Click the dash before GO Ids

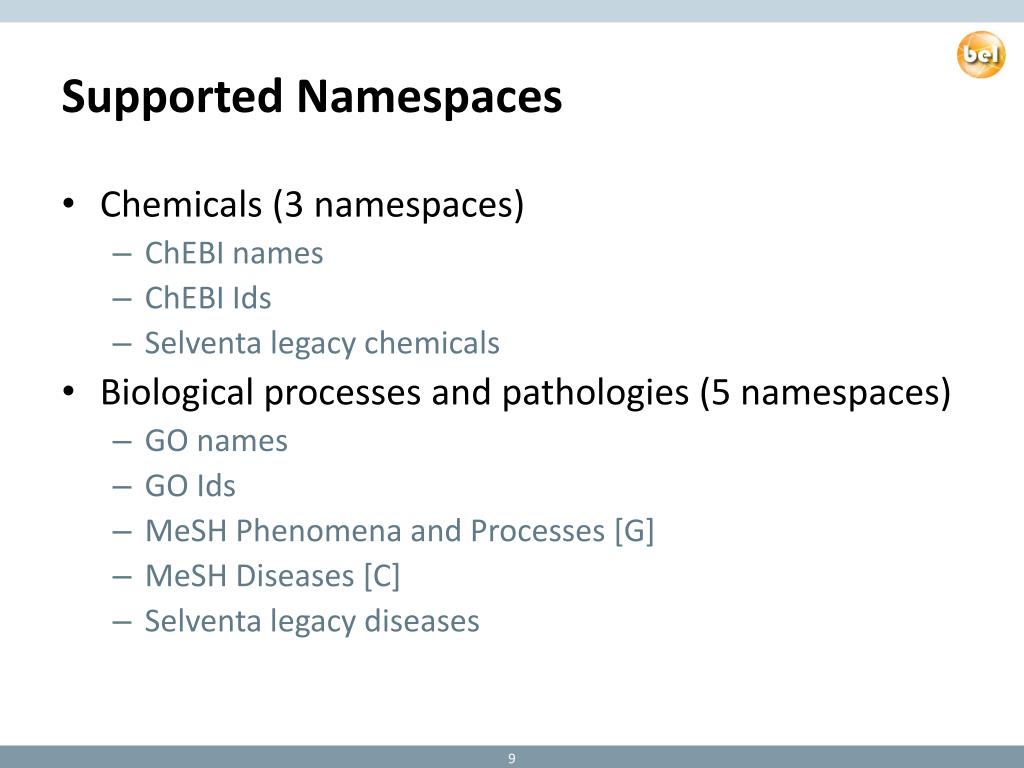point(122,487)
